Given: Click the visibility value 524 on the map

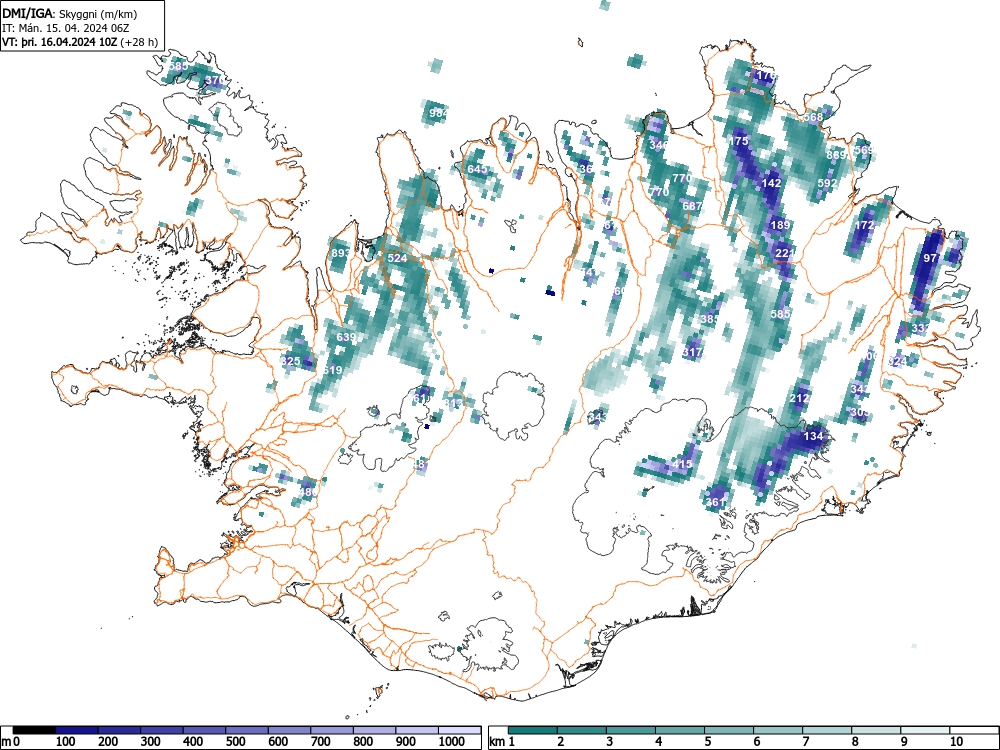Looking at the screenshot, I should (397, 258).
